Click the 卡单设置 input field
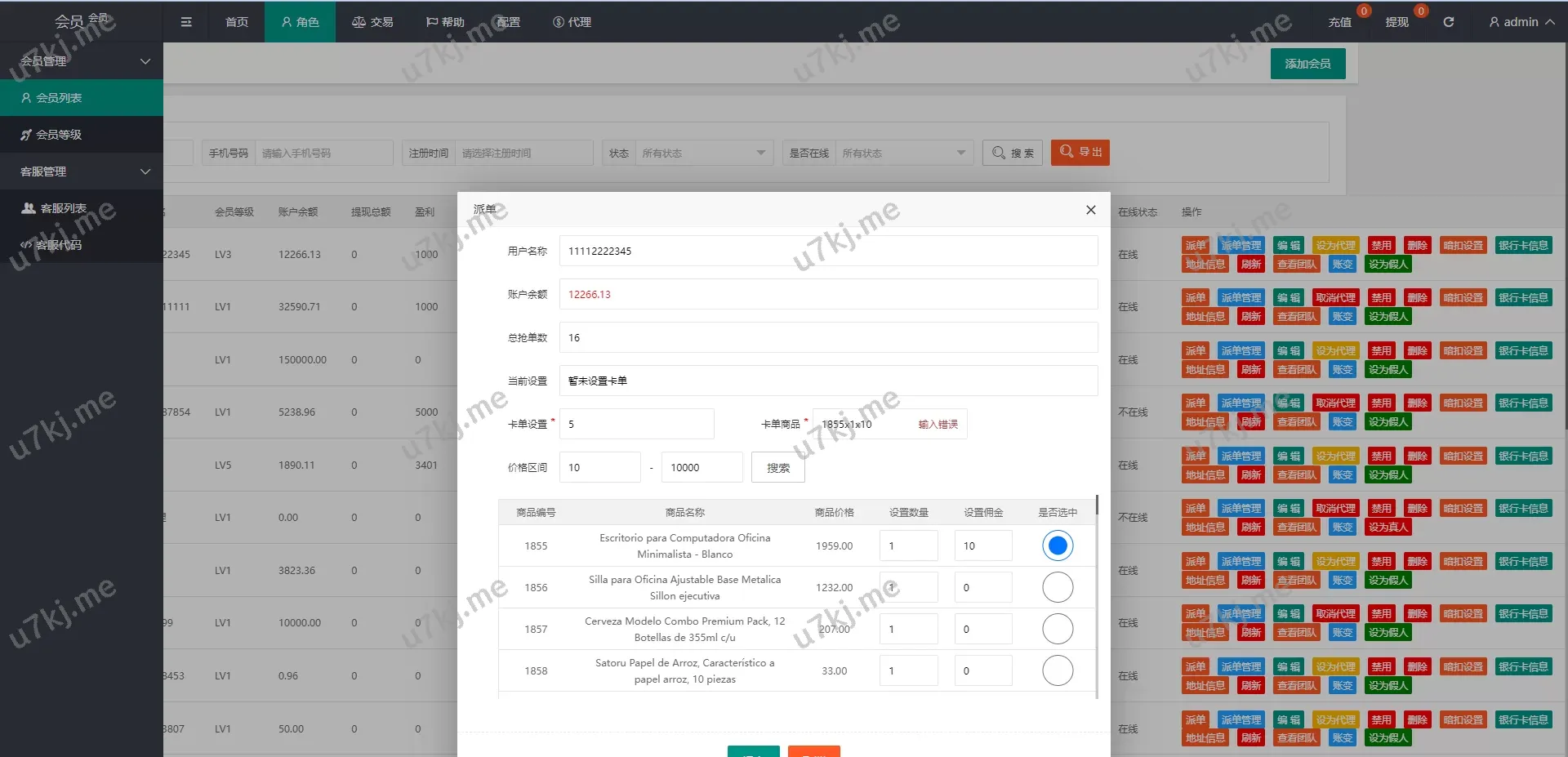The height and width of the screenshot is (757, 1568). [636, 424]
